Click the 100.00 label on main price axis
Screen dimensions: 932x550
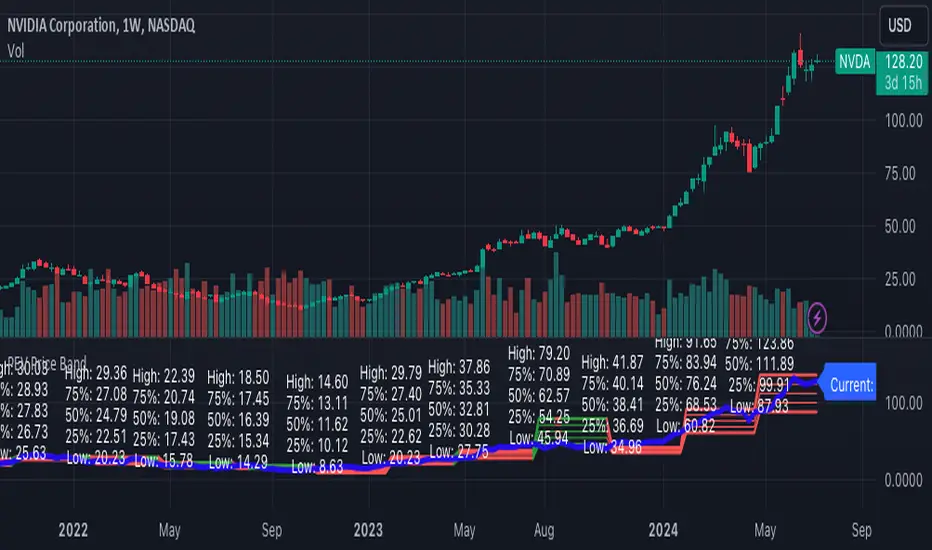click(903, 121)
